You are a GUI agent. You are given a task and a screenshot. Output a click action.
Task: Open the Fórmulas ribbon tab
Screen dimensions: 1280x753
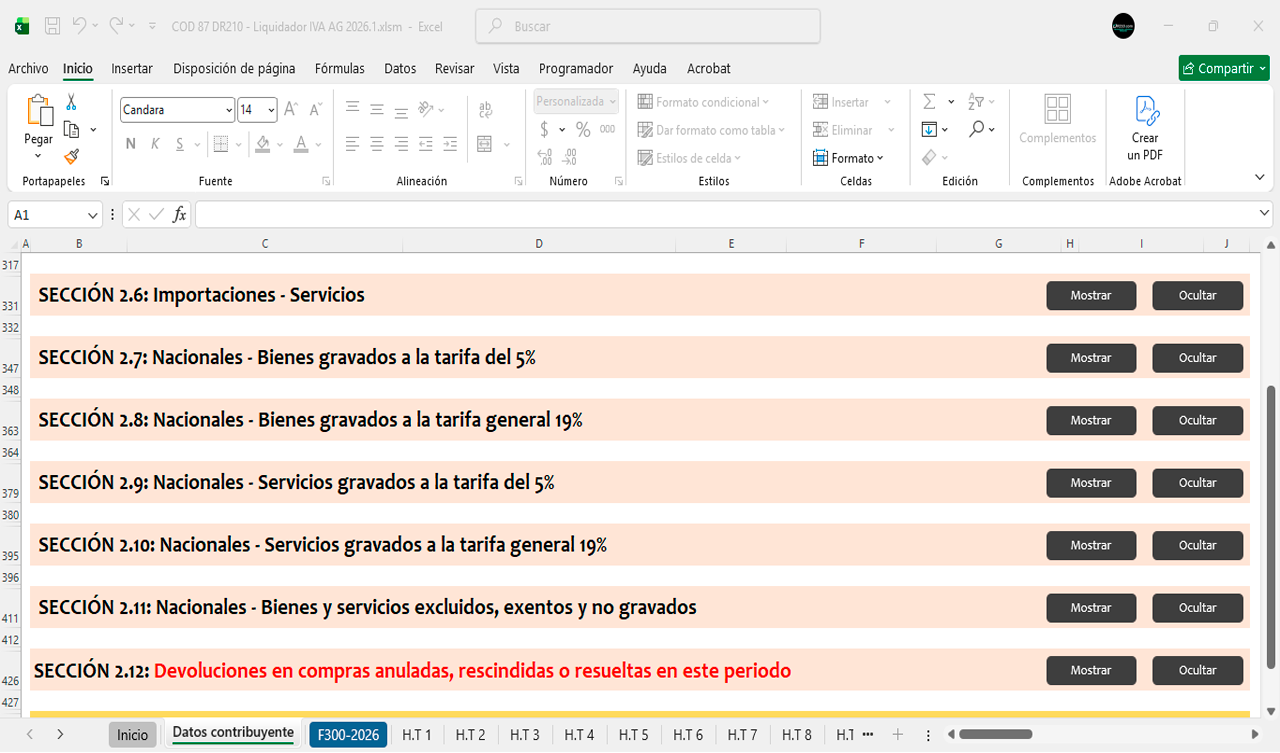[339, 69]
